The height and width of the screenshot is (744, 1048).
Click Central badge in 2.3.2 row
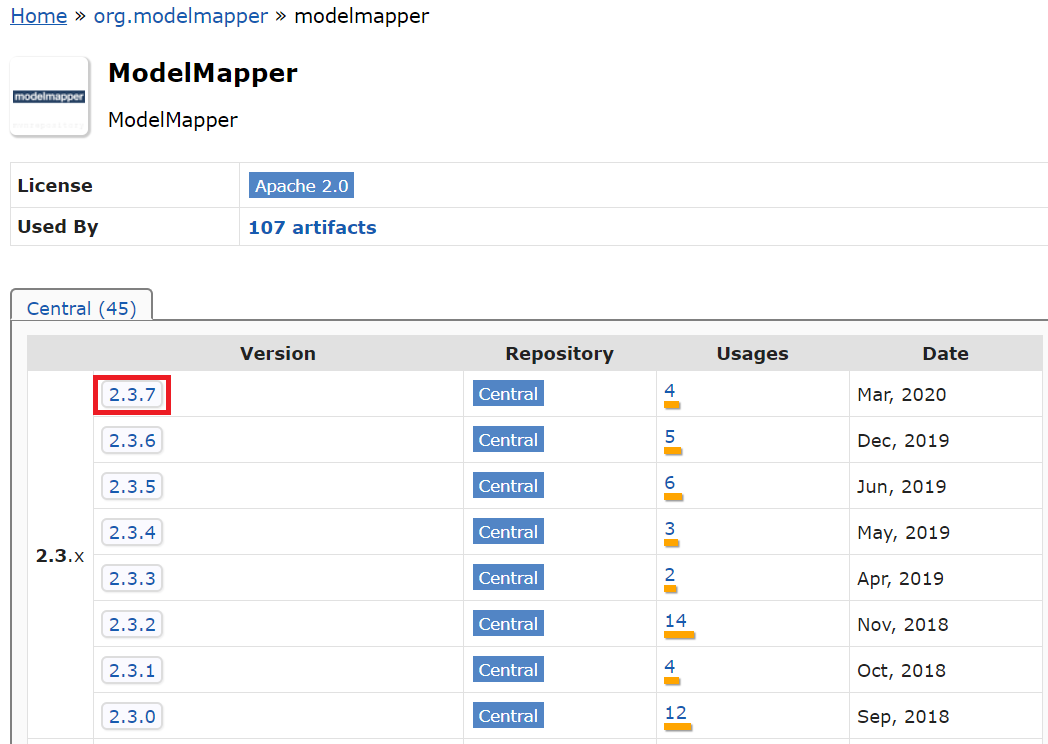508,624
